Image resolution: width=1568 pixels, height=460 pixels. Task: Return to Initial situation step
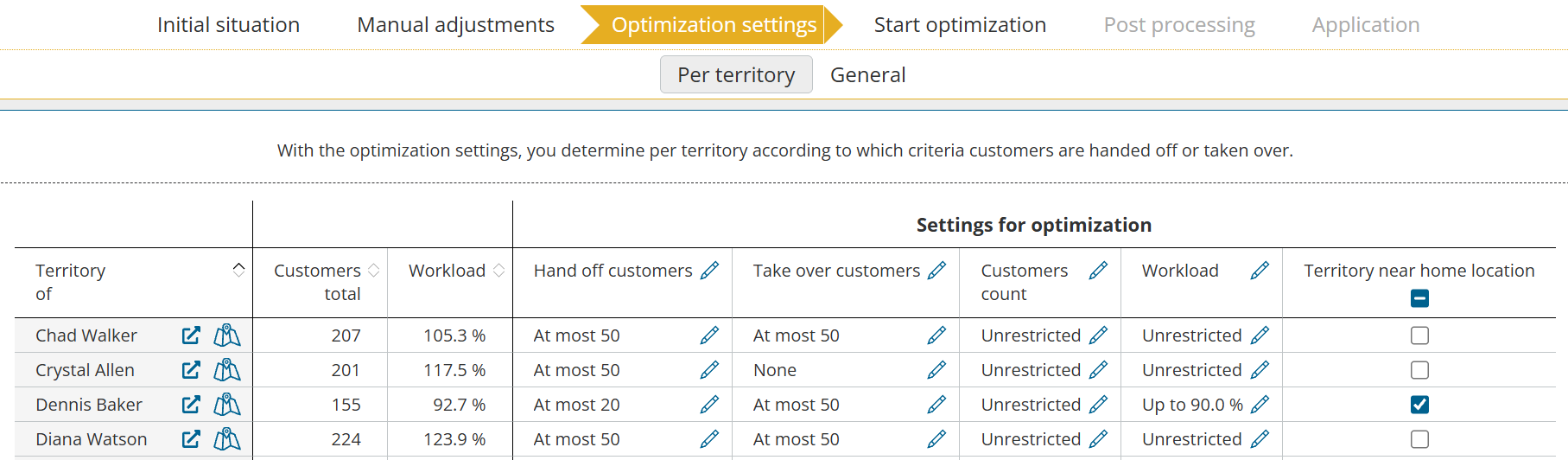(228, 25)
